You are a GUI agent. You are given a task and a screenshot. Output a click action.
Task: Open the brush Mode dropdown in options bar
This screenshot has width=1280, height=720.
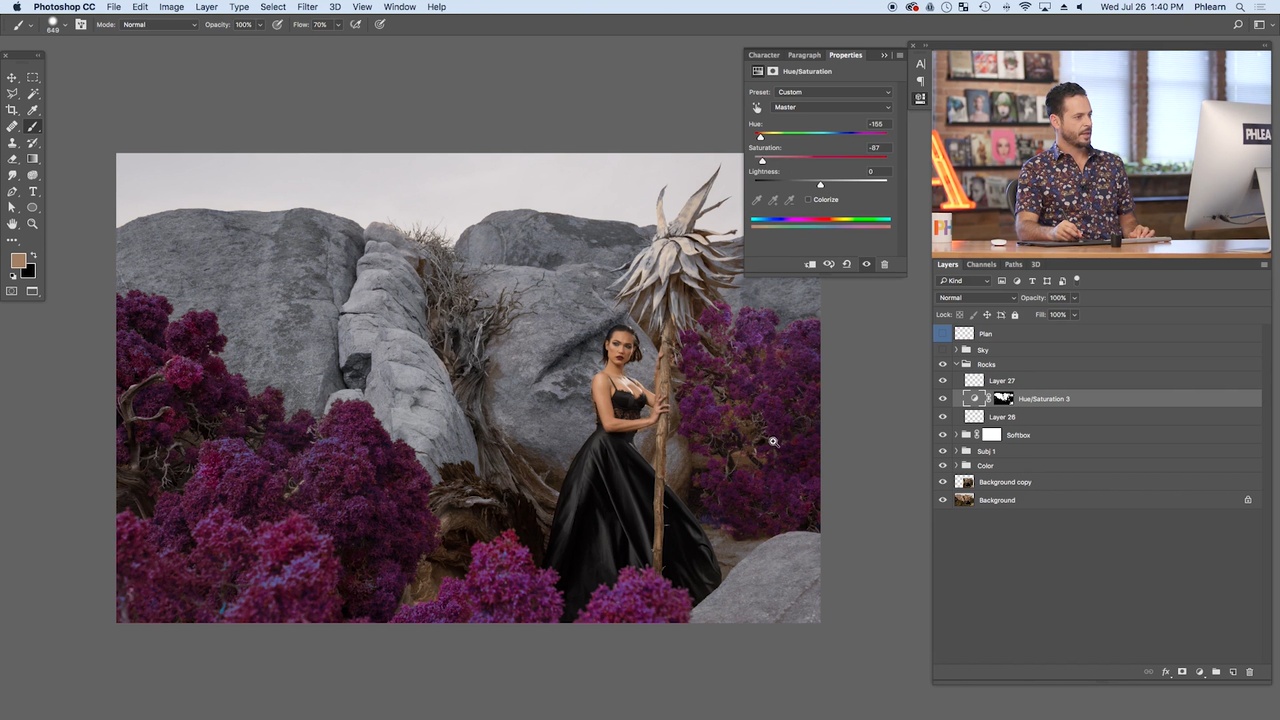[159, 24]
